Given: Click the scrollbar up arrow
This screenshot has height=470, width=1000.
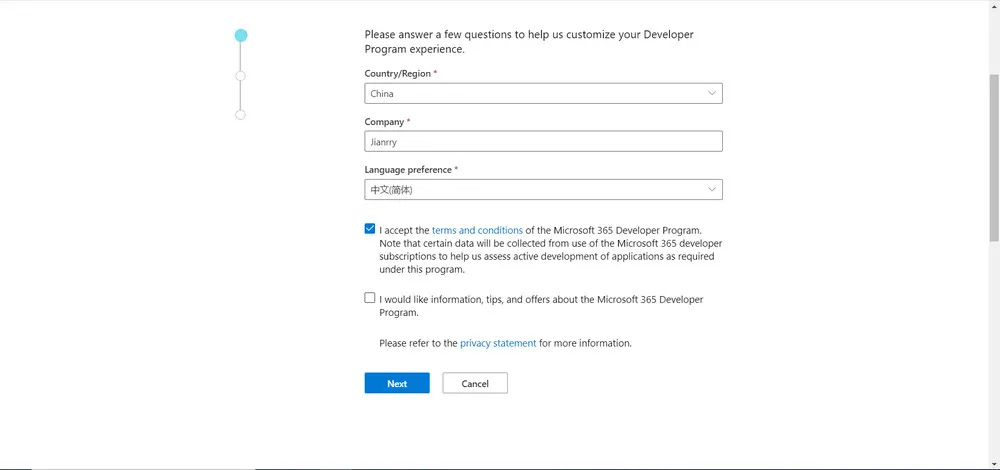Looking at the screenshot, I should pyautogui.click(x=993, y=6).
